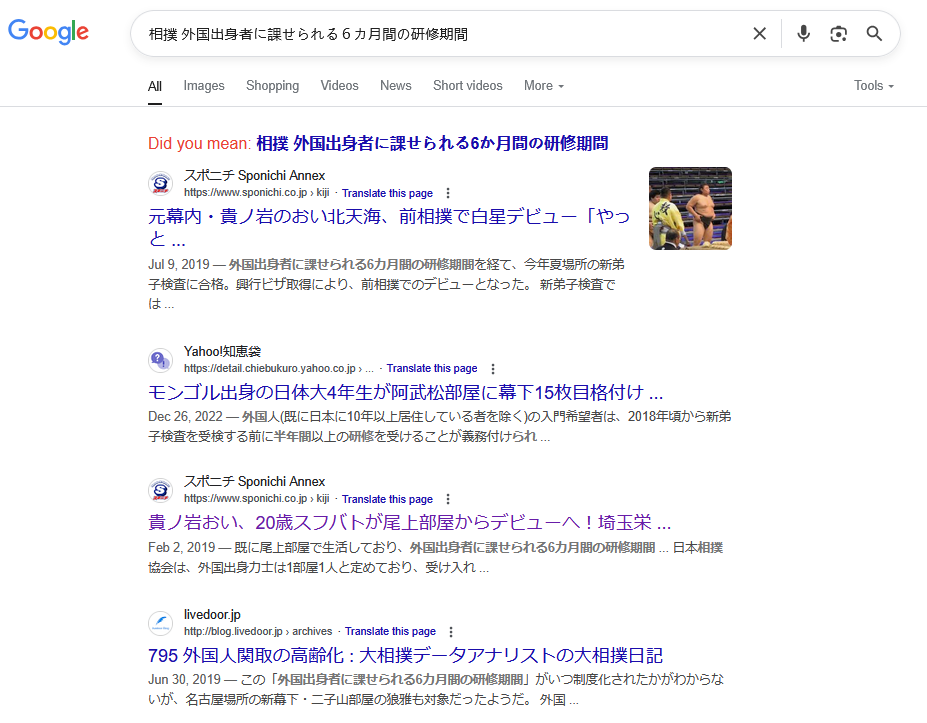
Task: Click the Yahoo!知恵袋 site name
Action: click(x=222, y=352)
